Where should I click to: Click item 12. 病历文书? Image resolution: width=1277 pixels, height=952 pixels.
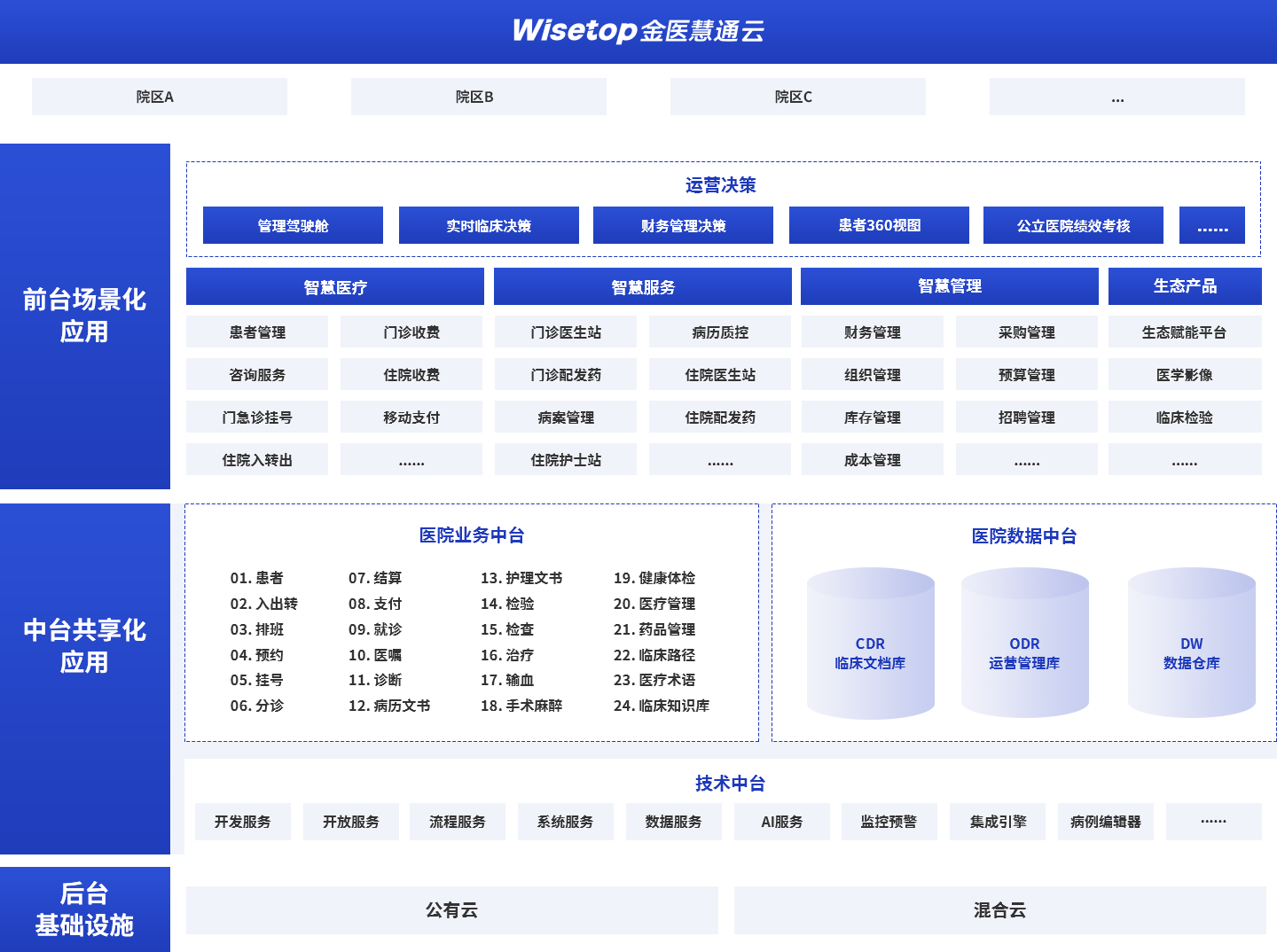coord(389,706)
